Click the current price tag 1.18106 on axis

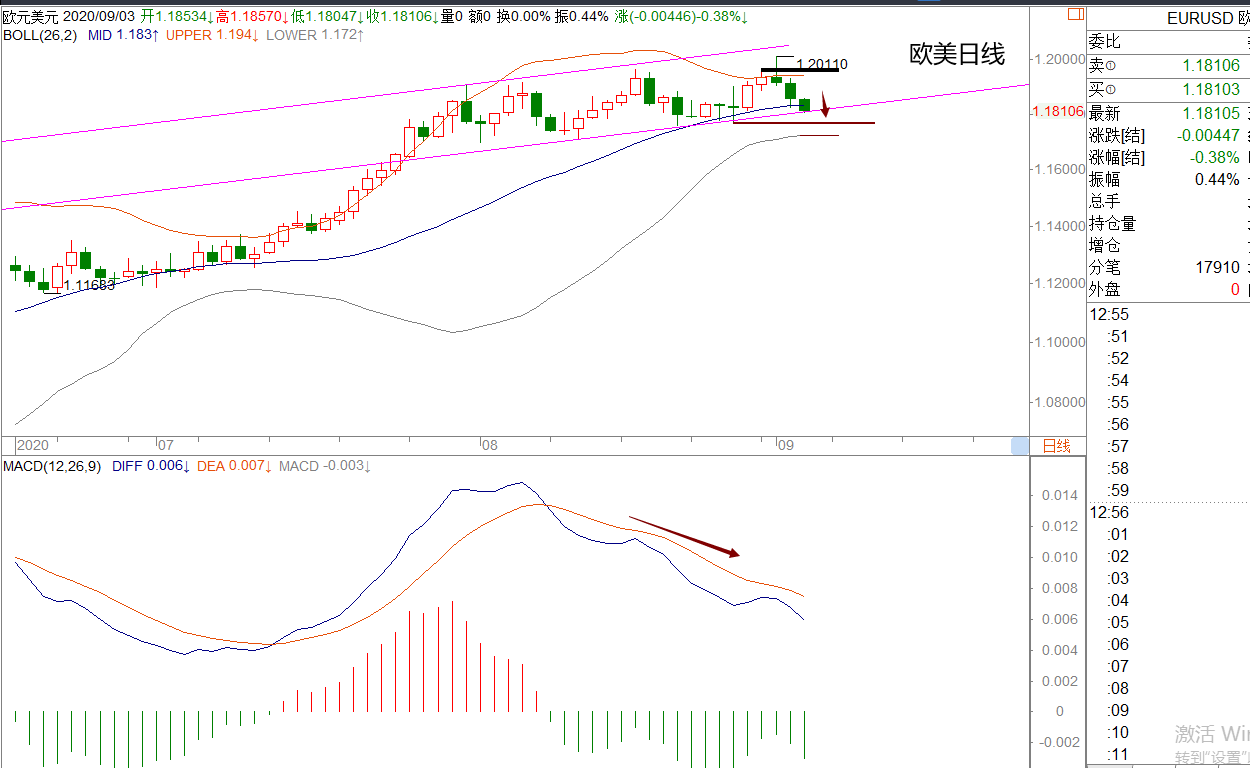pos(1058,111)
